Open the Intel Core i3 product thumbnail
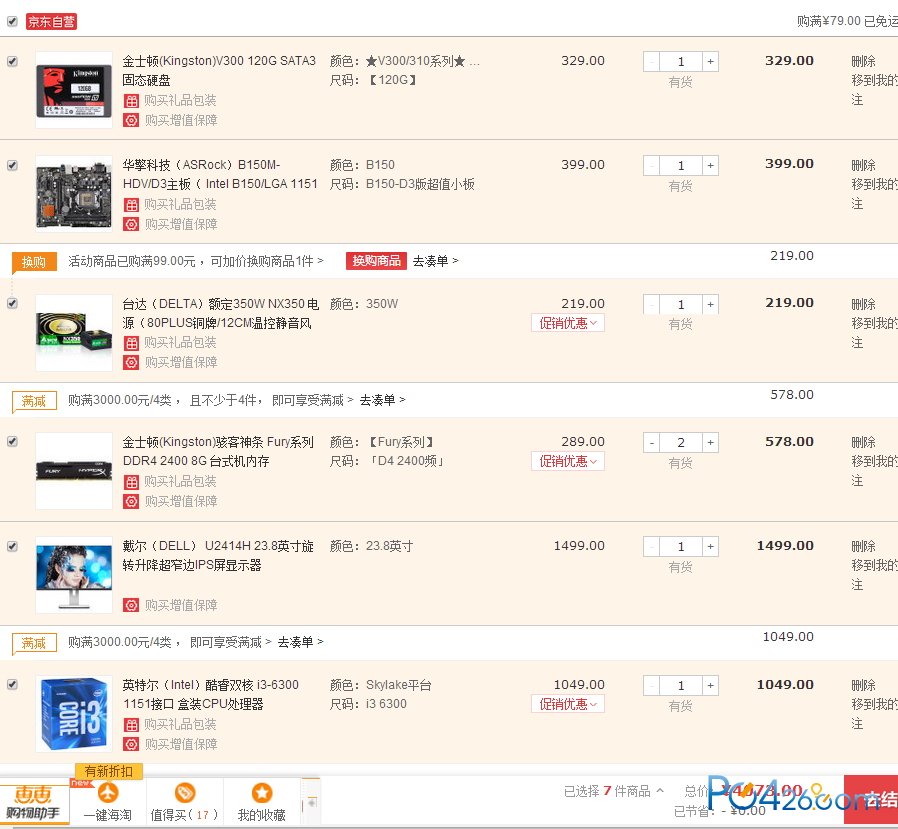 (x=74, y=714)
